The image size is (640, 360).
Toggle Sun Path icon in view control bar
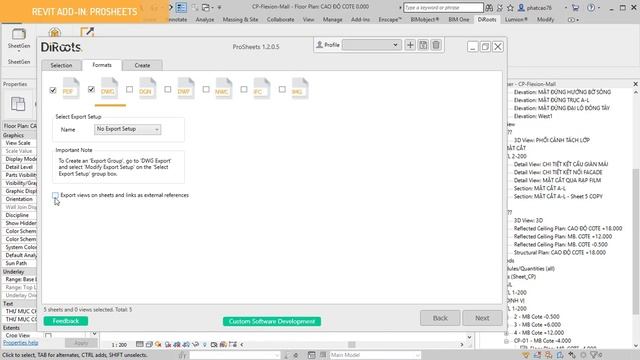pos(158,344)
